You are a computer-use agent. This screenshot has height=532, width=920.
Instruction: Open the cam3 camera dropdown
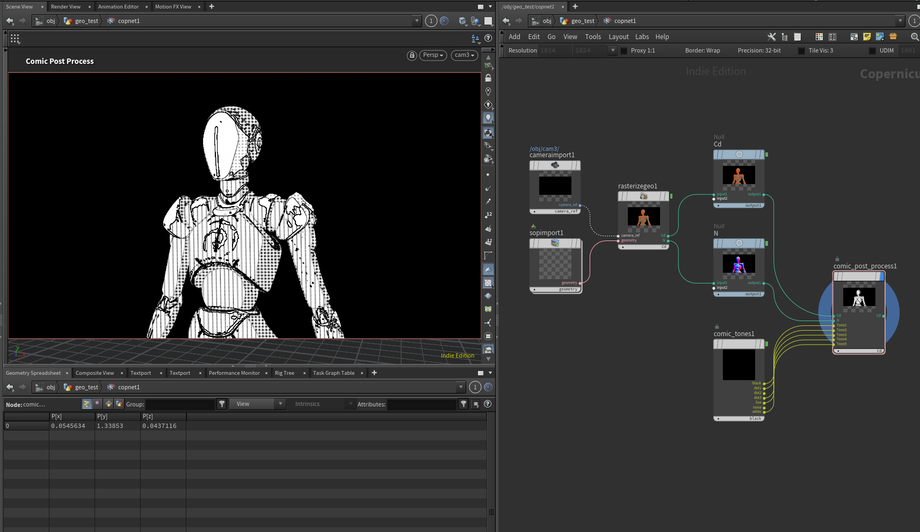click(464, 55)
